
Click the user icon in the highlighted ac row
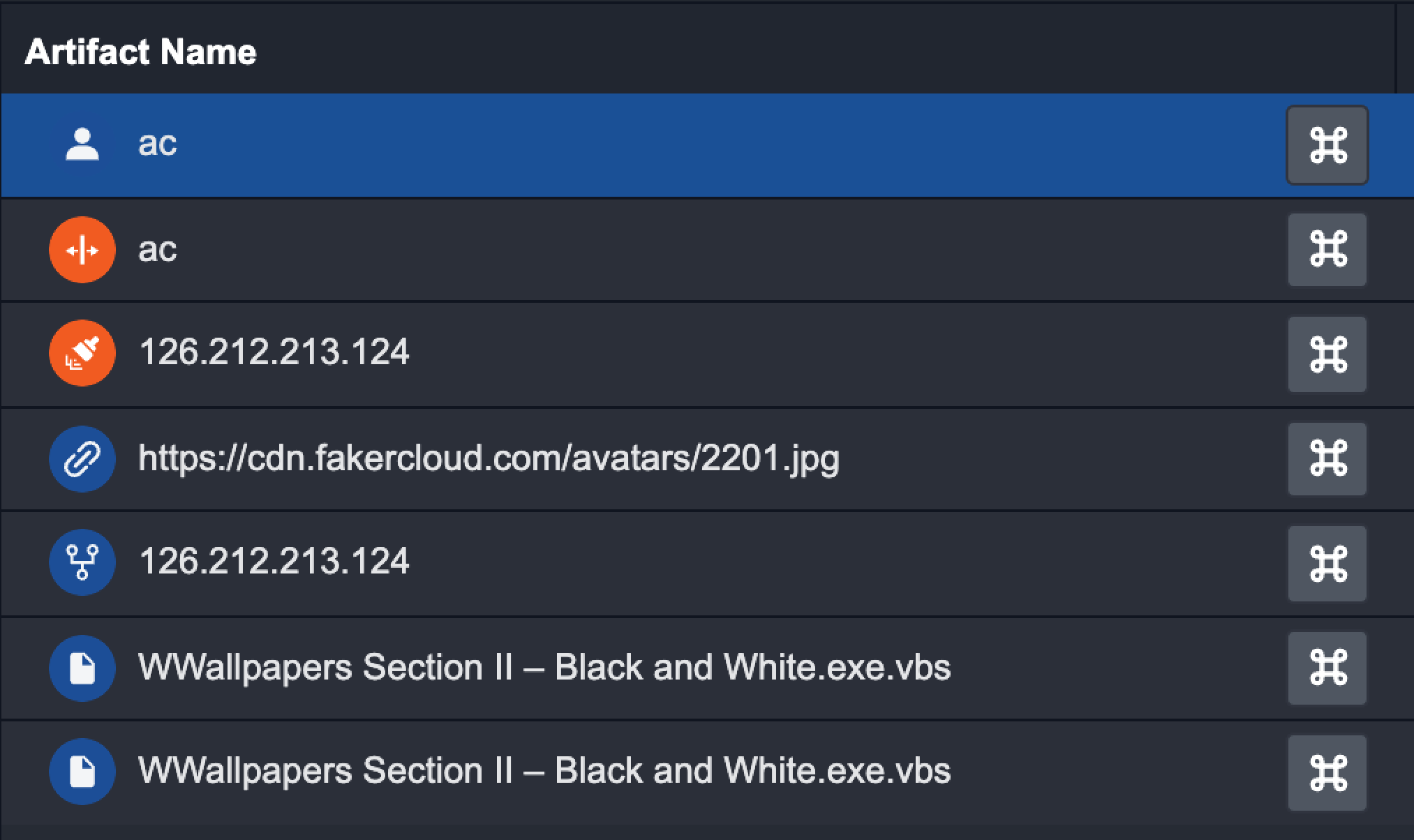click(x=82, y=145)
